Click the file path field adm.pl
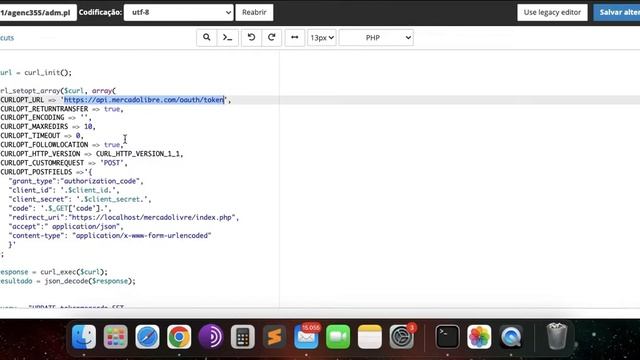Image resolution: width=640 pixels, height=360 pixels. [38, 12]
